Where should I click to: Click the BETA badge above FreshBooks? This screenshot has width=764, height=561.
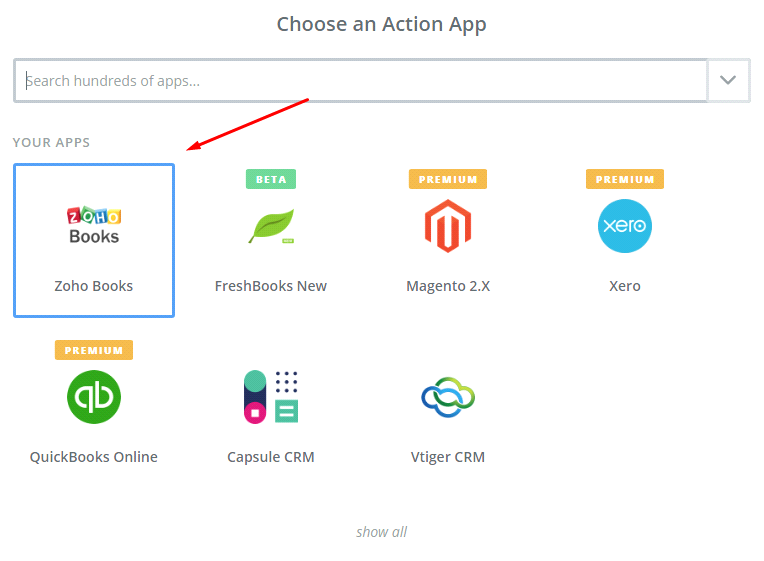click(x=271, y=180)
